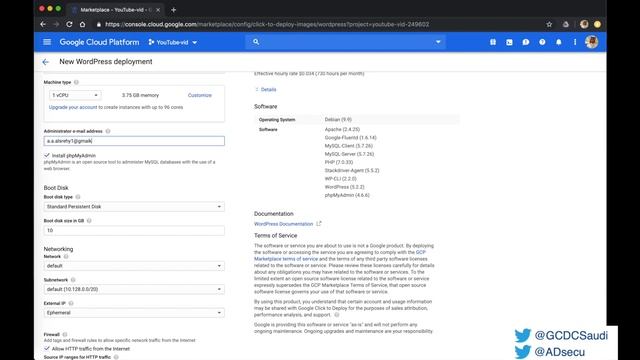Click the browser back arrow
Image resolution: width=640 pixels, height=360 pixels.
coord(43,24)
